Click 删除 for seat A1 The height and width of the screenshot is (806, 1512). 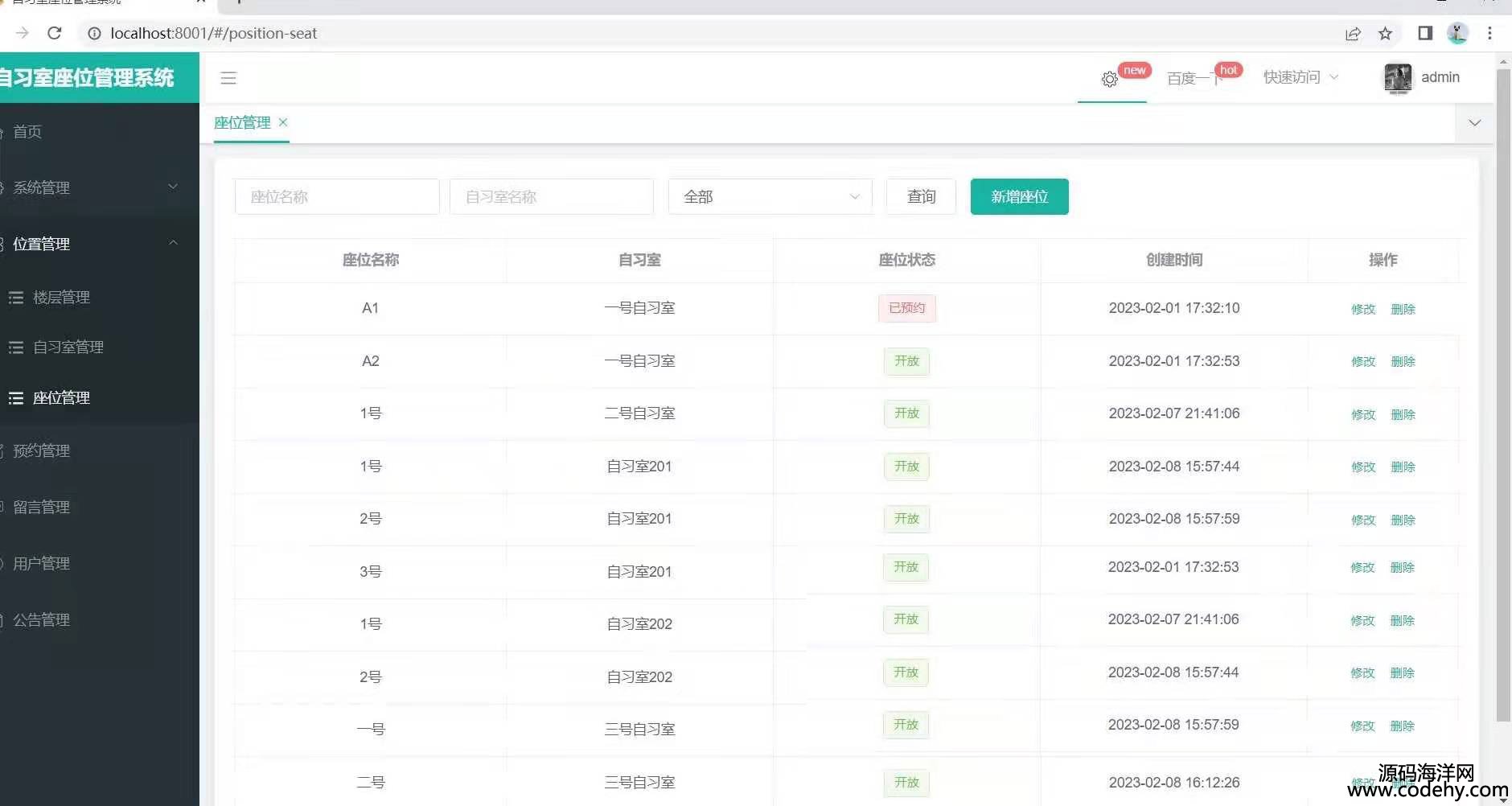[x=1403, y=309]
